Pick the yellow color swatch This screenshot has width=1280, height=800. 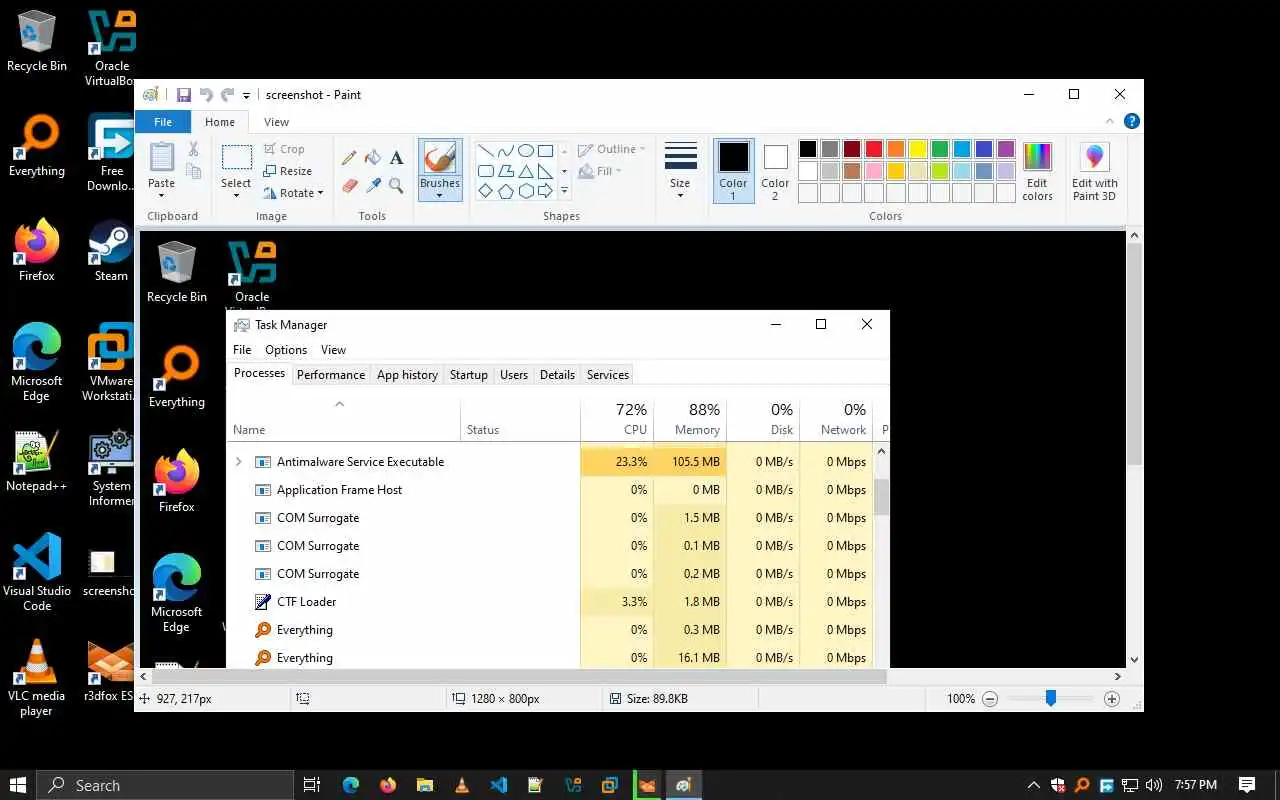pyautogui.click(x=918, y=149)
